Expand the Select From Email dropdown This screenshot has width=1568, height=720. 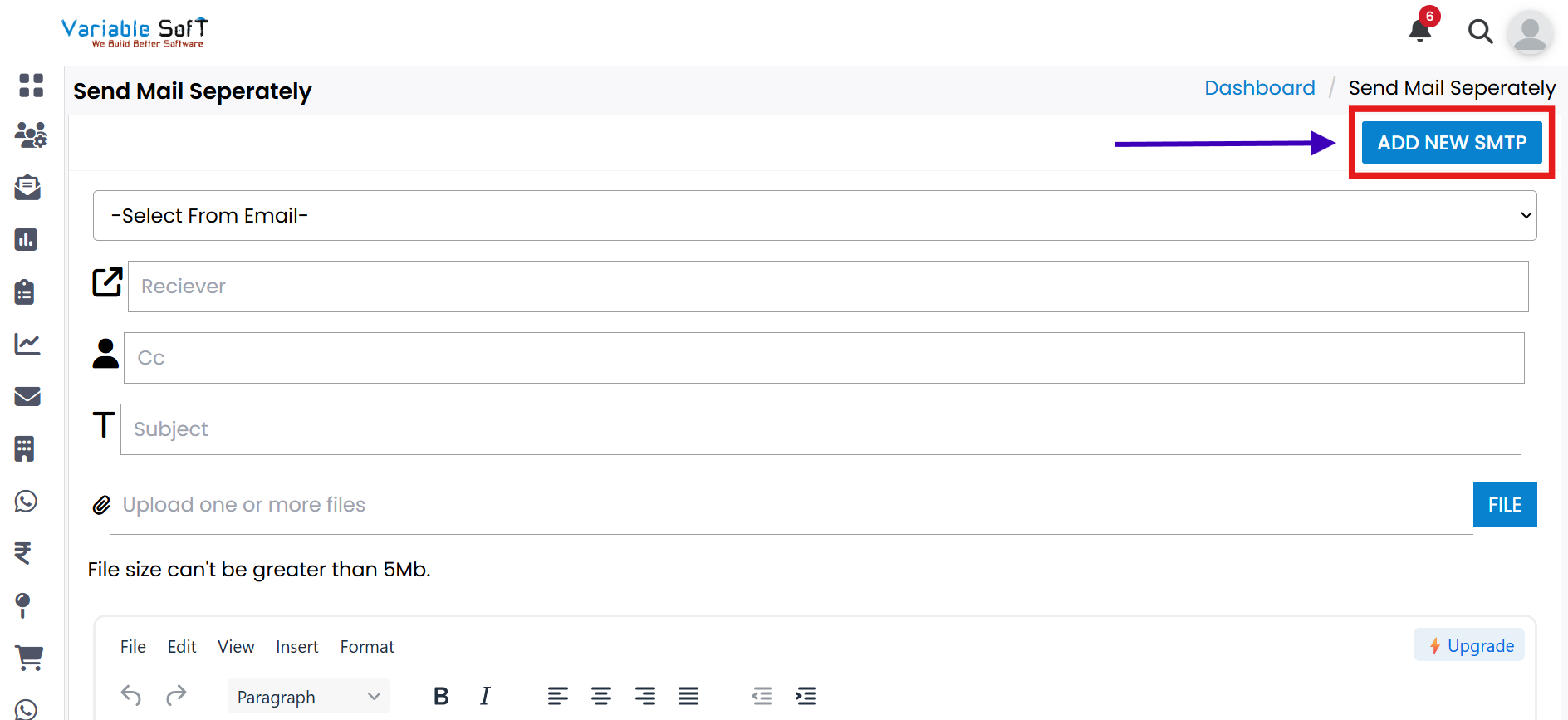coord(815,216)
